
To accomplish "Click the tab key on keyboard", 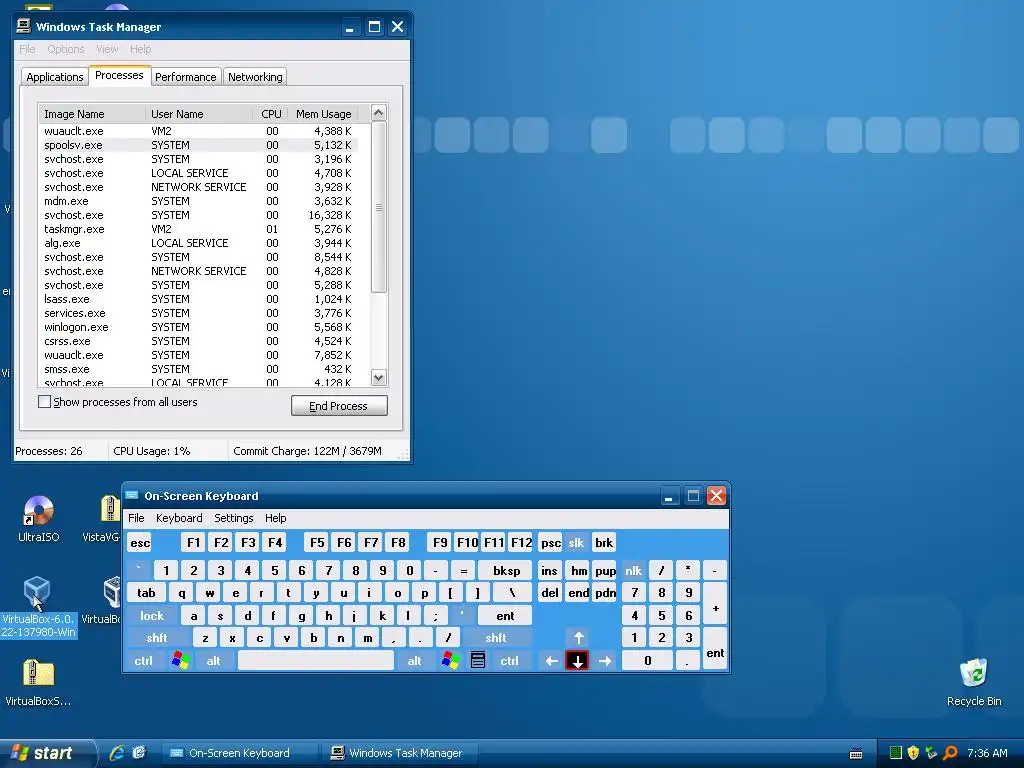I will click(x=146, y=593).
